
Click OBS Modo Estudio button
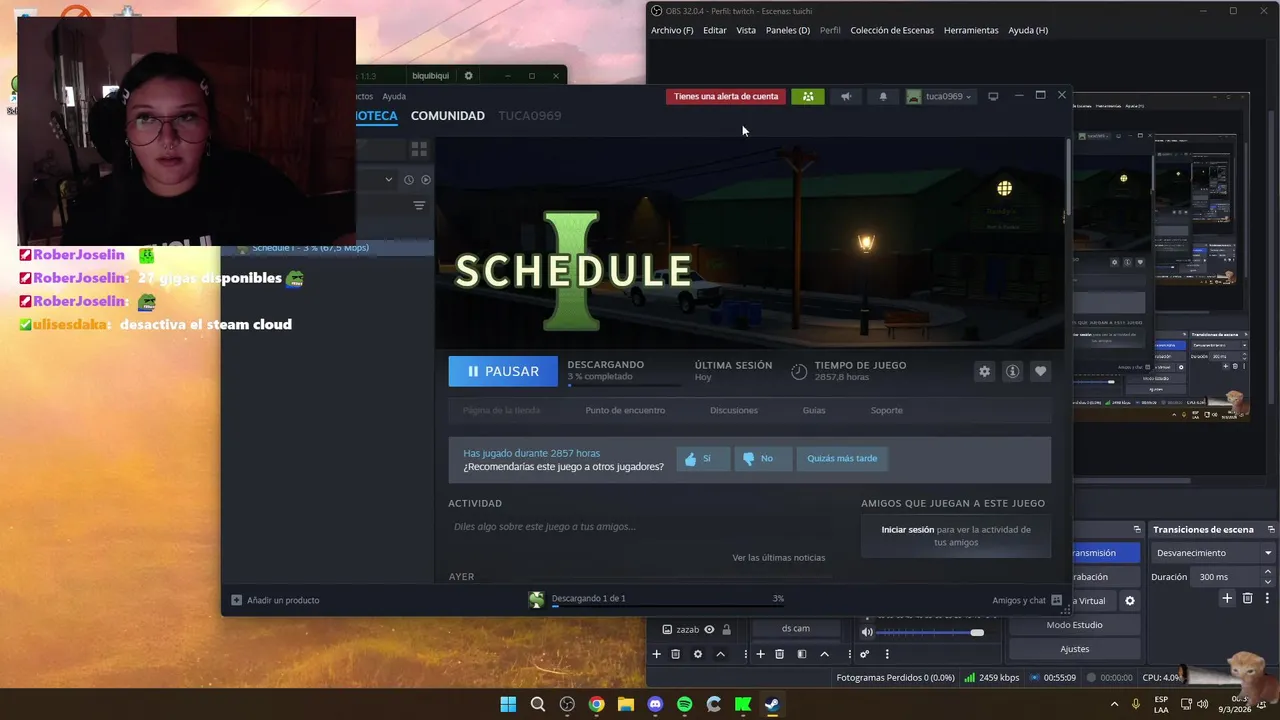1074,625
